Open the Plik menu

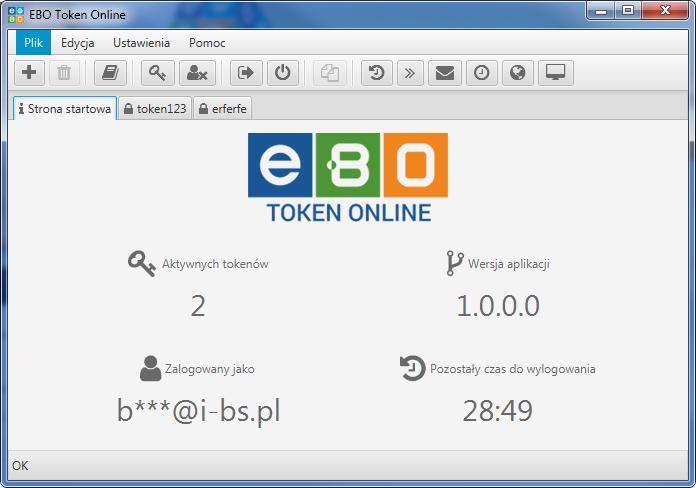pos(33,43)
